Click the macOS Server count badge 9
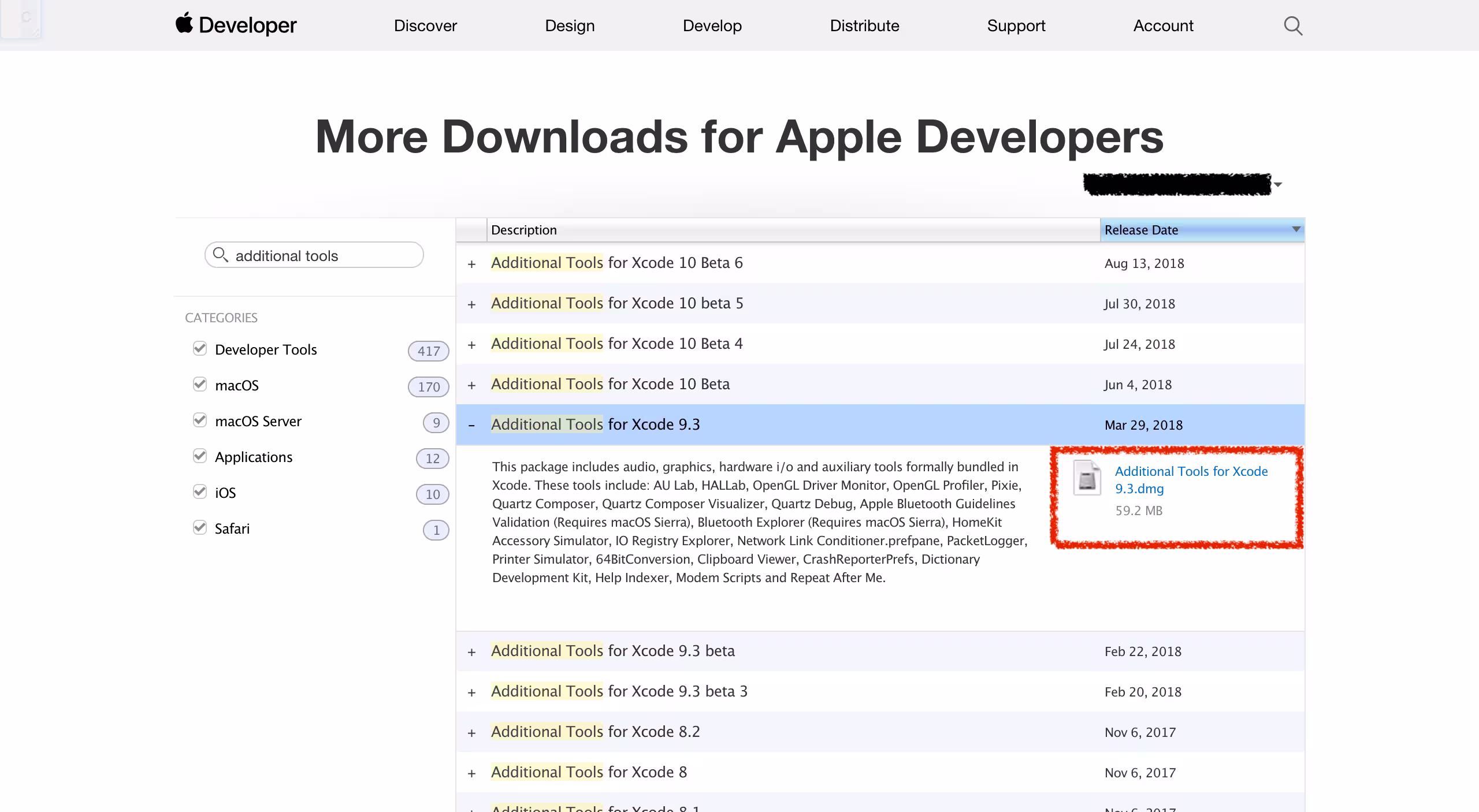This screenshot has width=1479, height=812. click(x=436, y=422)
